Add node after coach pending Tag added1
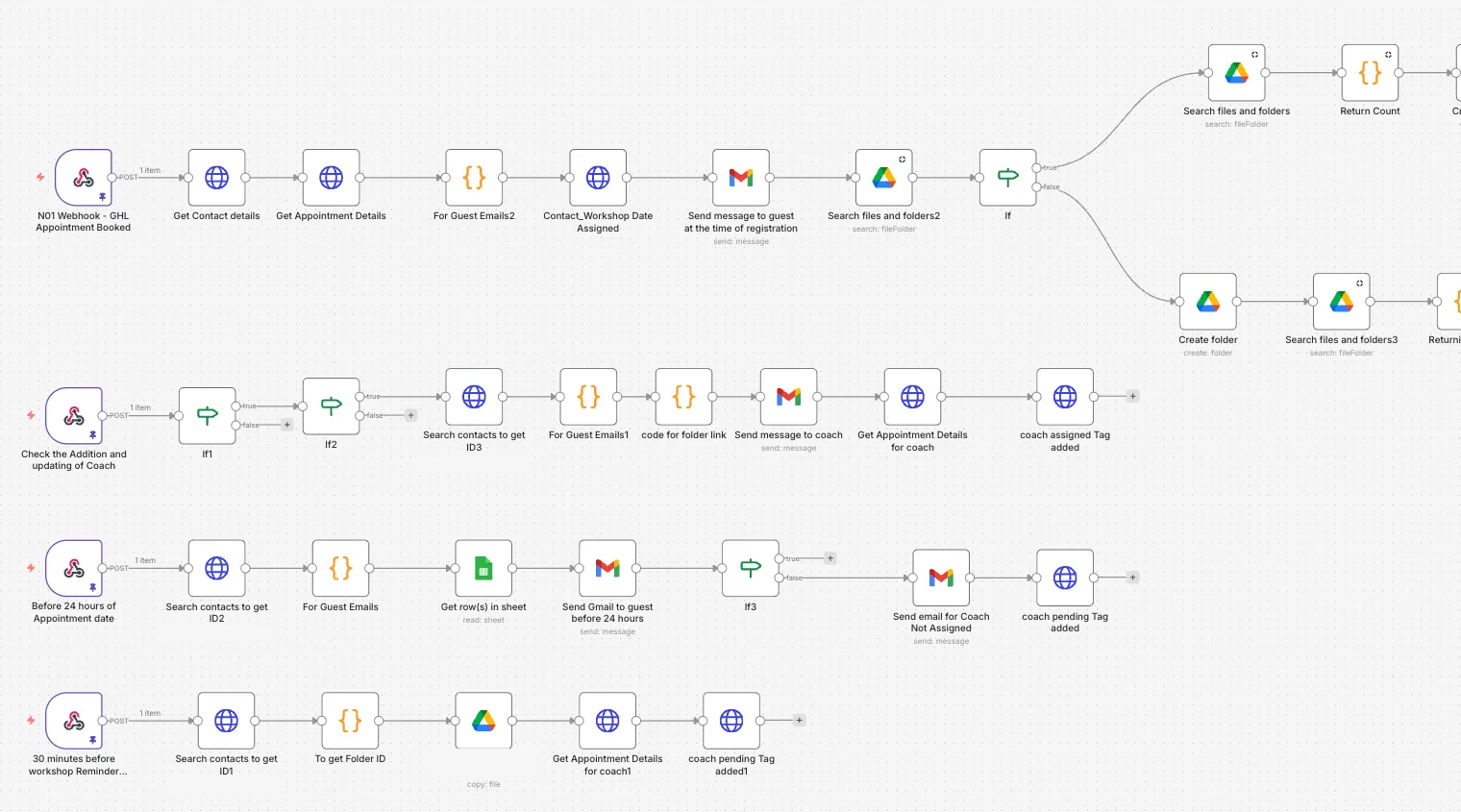The height and width of the screenshot is (812, 1461). point(799,721)
